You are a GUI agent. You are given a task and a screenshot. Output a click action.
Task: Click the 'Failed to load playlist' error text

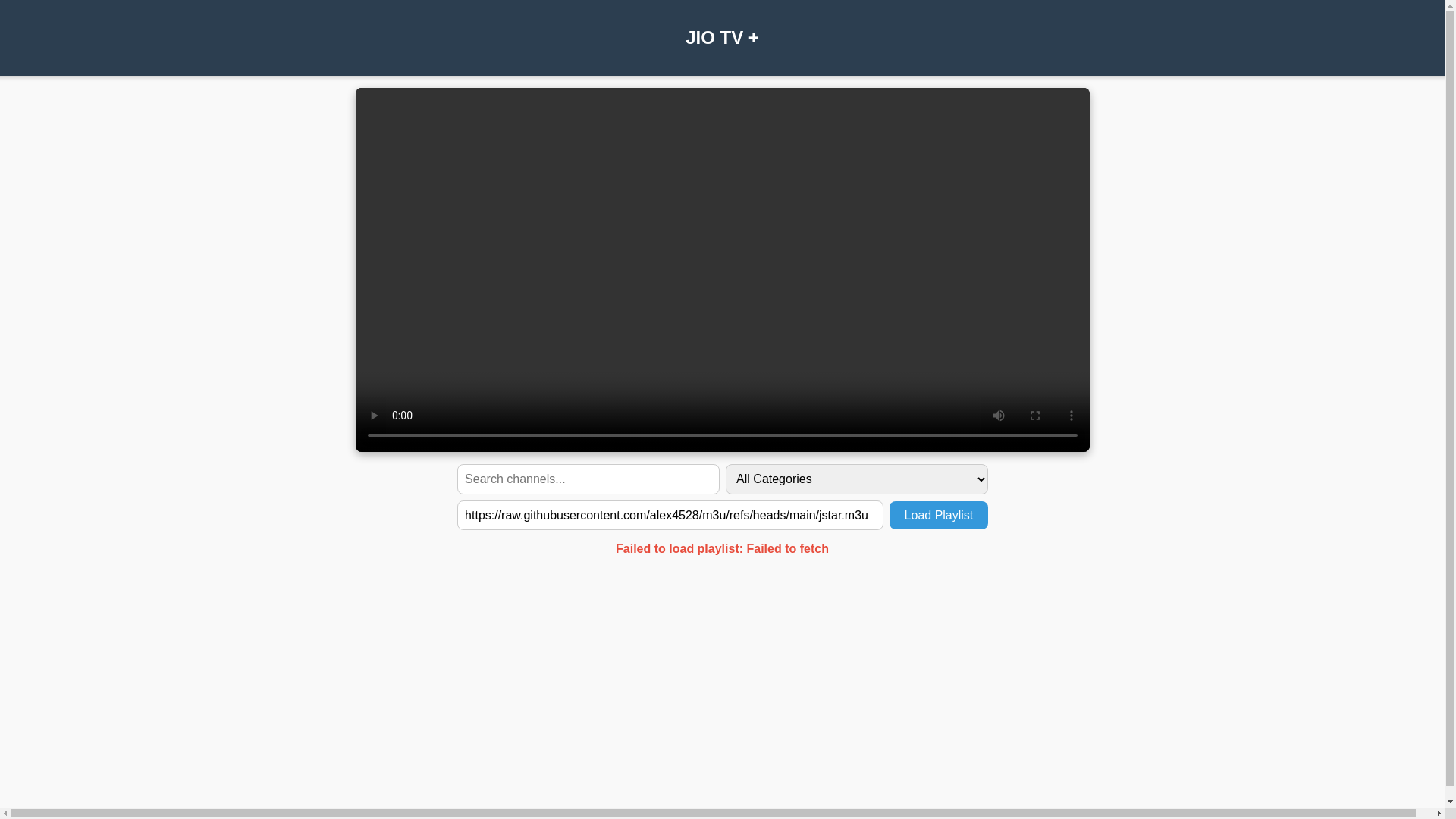[722, 549]
